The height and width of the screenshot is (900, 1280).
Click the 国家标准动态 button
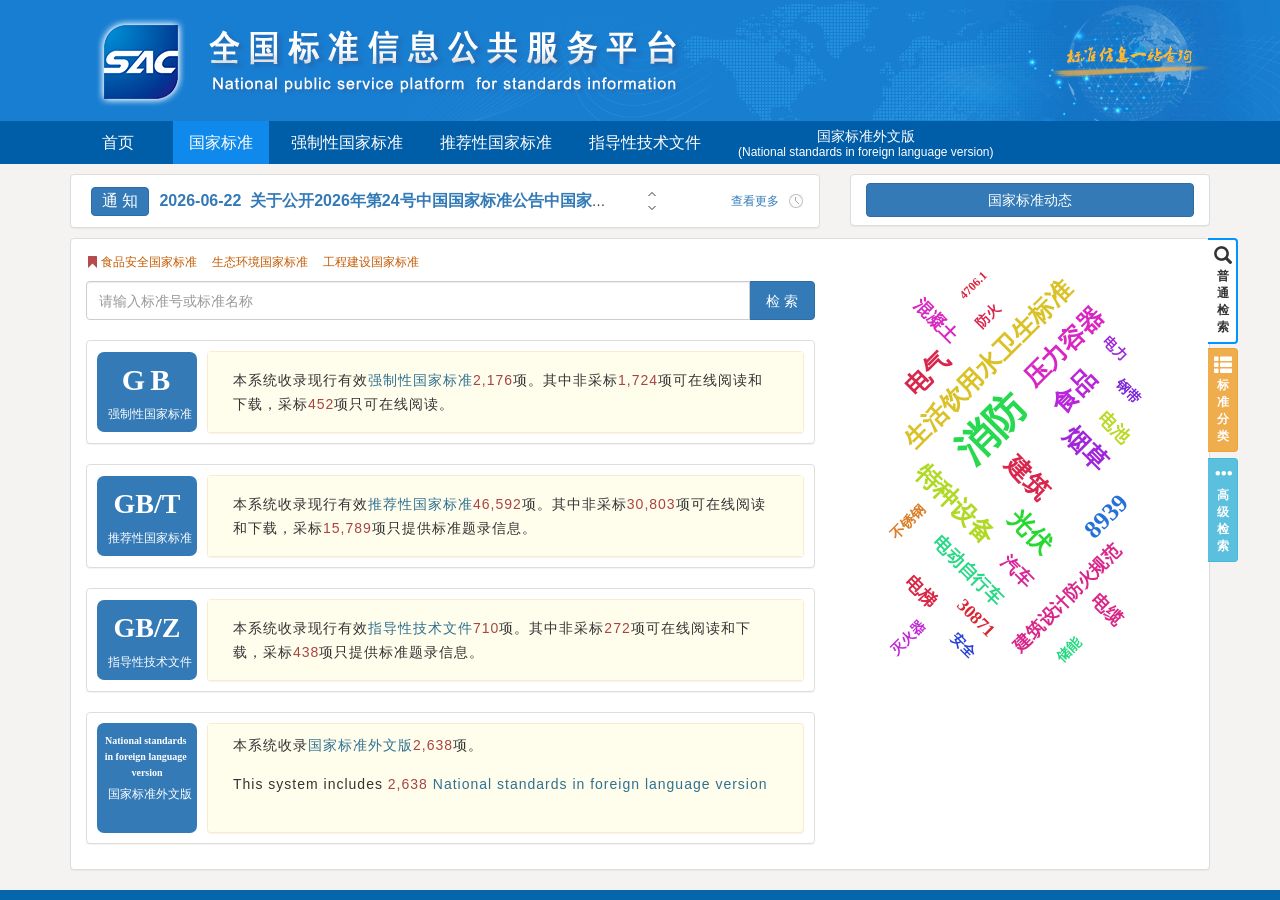(1030, 200)
